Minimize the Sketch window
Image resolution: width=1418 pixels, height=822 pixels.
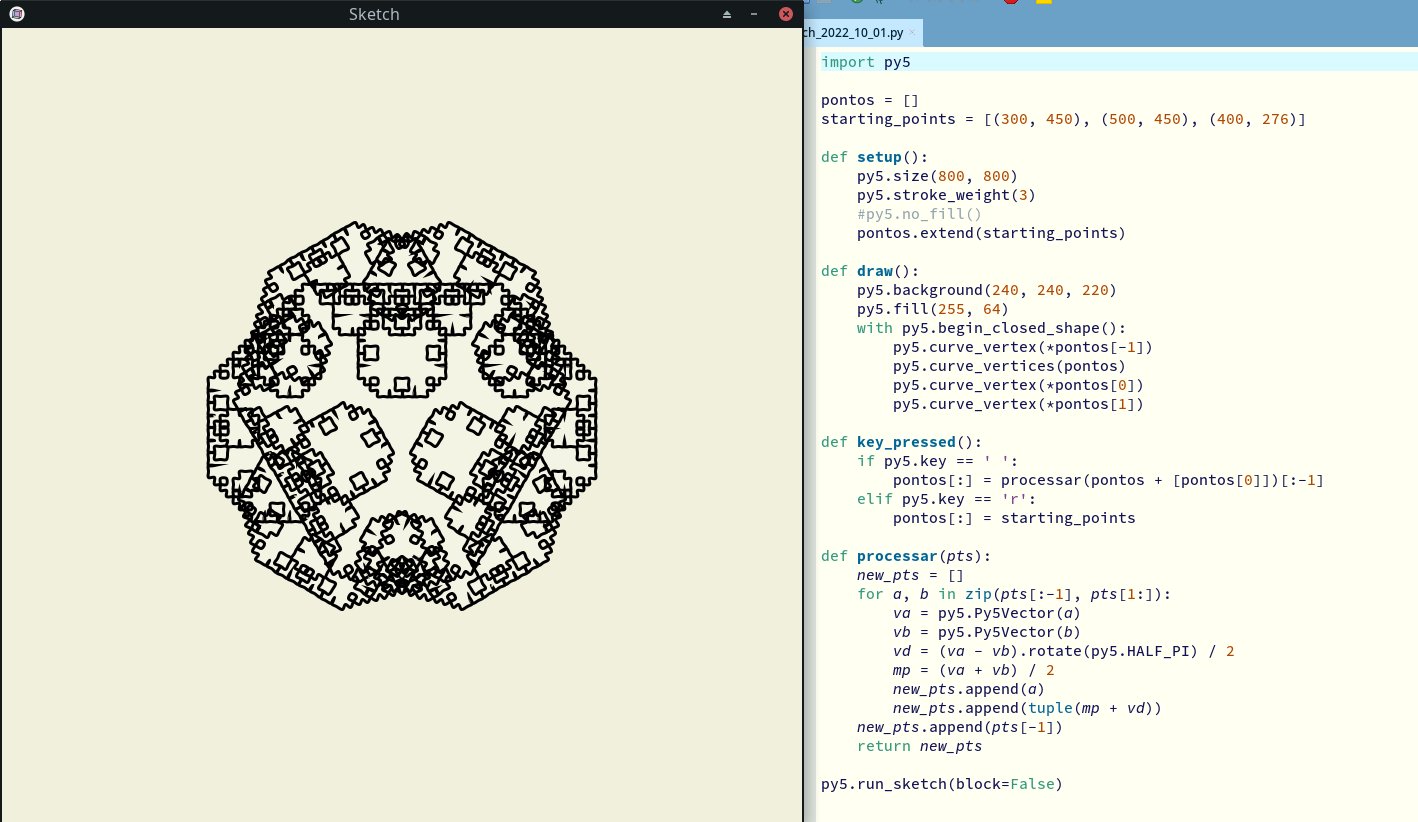[x=753, y=14]
